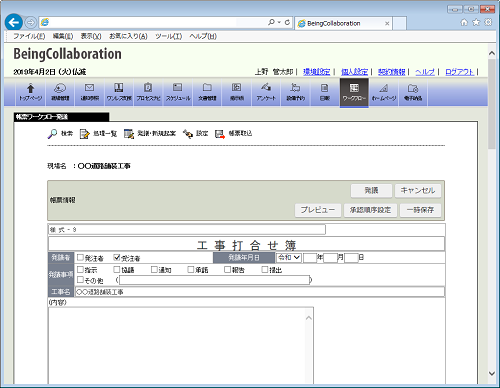Uncheck the 受注者 checkbox

[117, 257]
